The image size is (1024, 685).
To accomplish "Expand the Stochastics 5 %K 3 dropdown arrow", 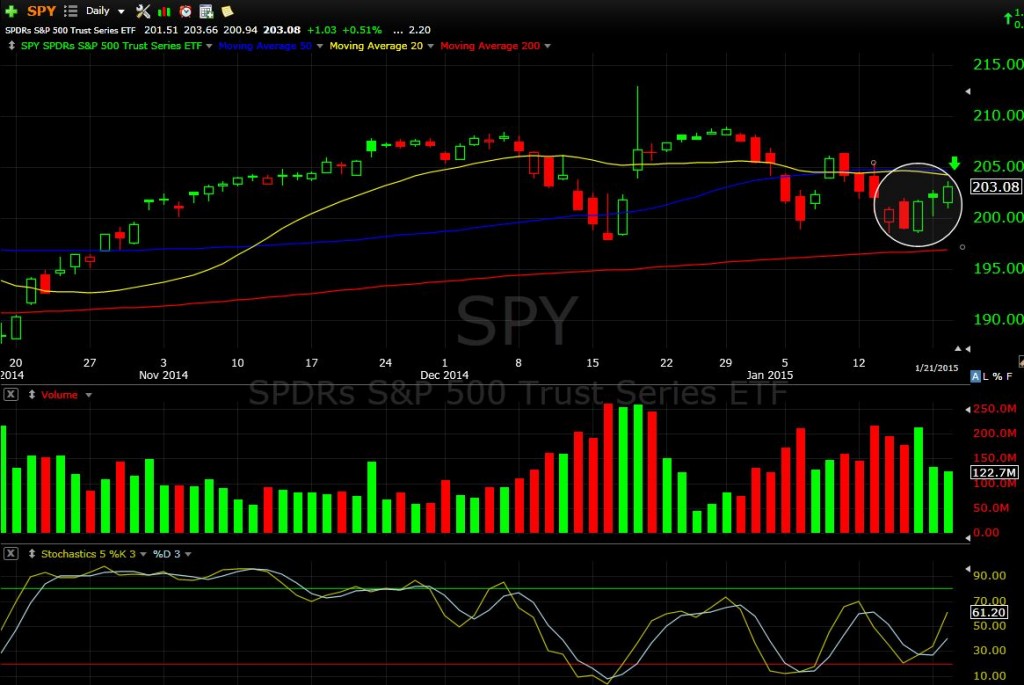I will click(143, 554).
